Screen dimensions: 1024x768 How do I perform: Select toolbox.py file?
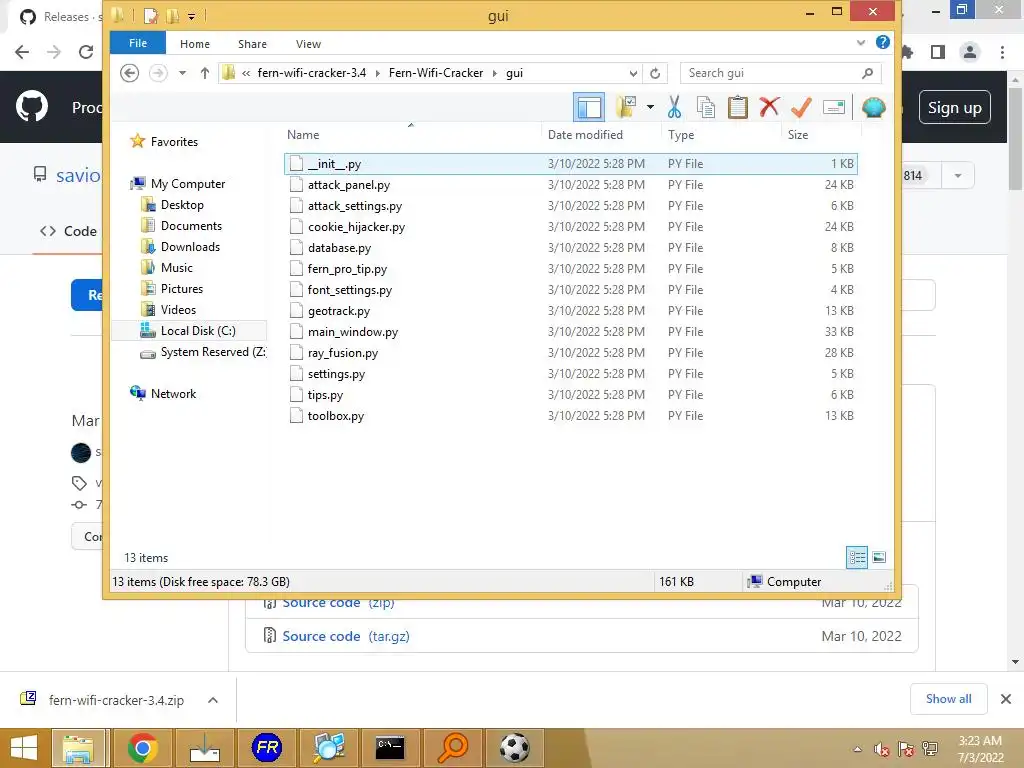pos(571,415)
